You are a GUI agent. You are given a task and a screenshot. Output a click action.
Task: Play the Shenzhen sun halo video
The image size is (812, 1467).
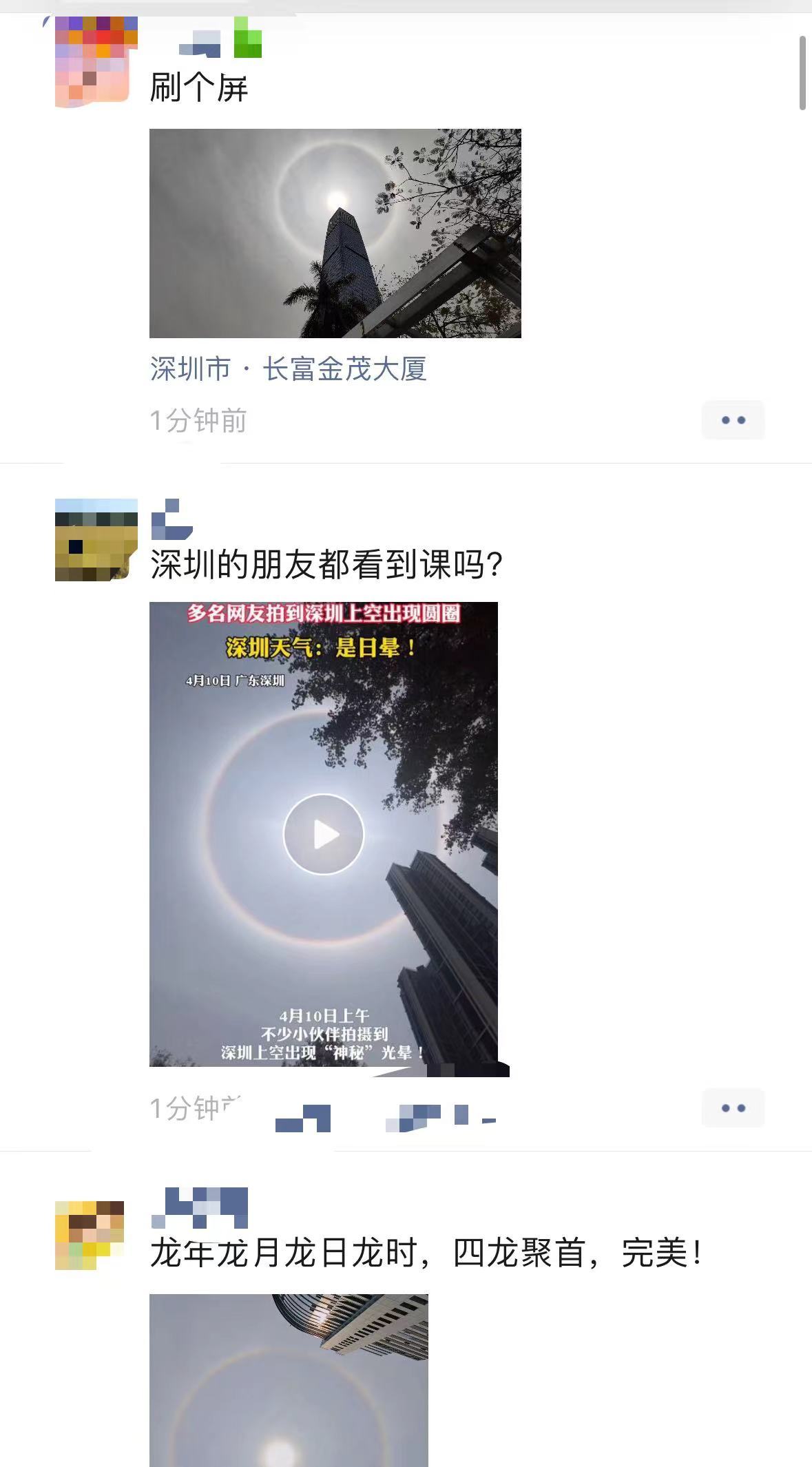click(324, 834)
